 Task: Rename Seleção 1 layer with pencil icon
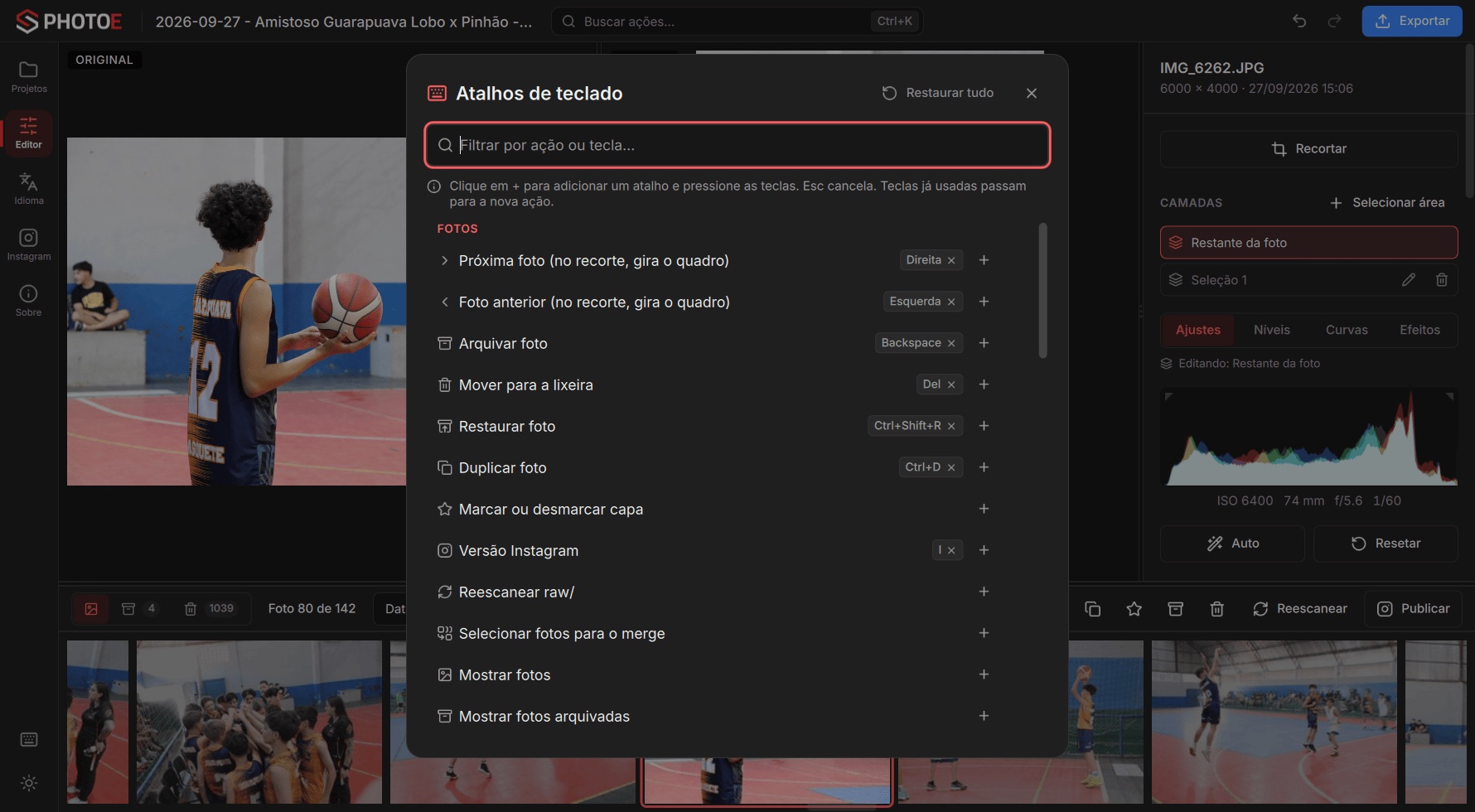[x=1409, y=280]
